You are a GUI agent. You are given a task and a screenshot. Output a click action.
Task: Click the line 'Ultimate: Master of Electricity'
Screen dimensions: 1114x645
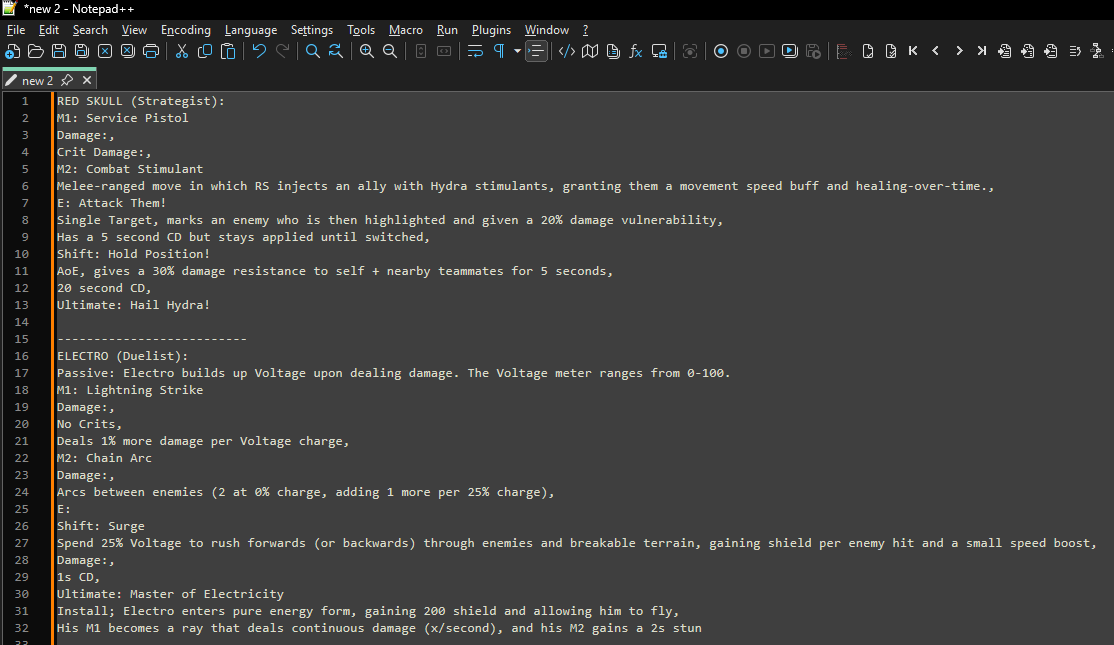(171, 594)
